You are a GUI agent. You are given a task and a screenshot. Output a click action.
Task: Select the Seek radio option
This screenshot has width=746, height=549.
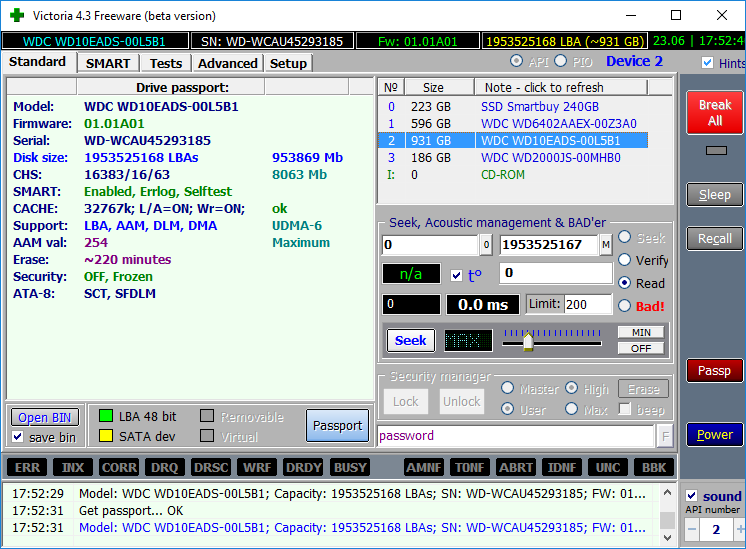tap(625, 237)
